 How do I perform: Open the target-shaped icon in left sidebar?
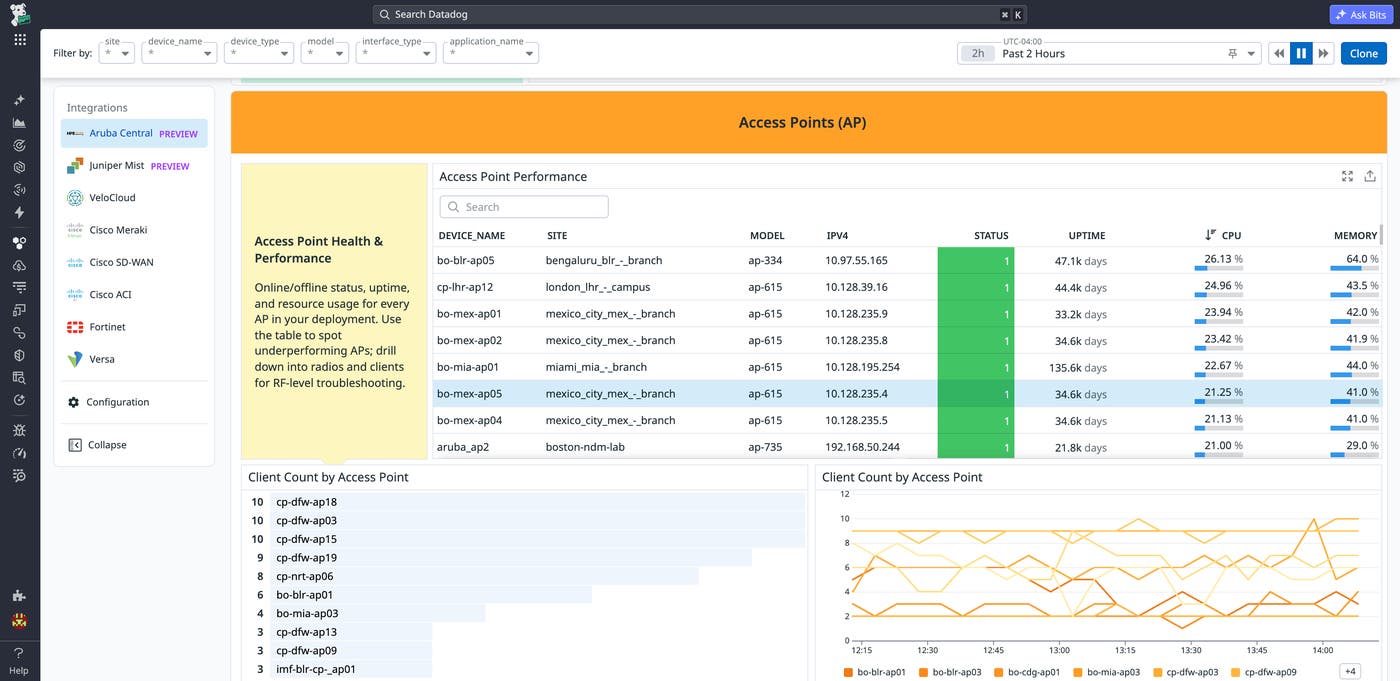coord(19,145)
